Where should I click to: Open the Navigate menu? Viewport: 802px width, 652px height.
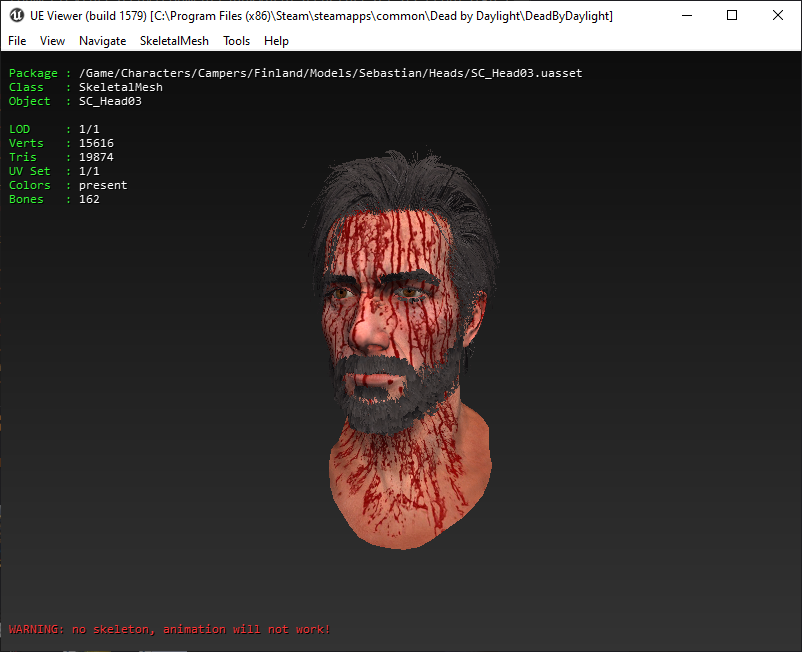click(102, 41)
